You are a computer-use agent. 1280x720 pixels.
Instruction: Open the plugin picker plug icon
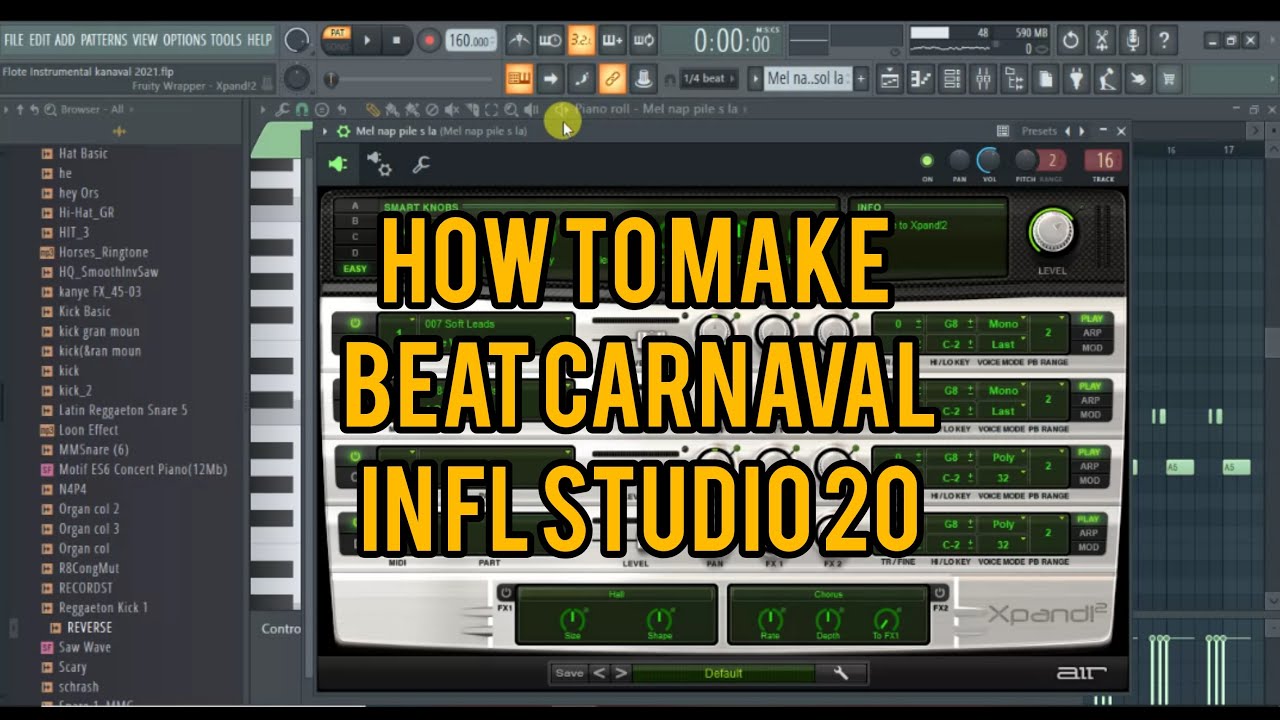click(1076, 78)
